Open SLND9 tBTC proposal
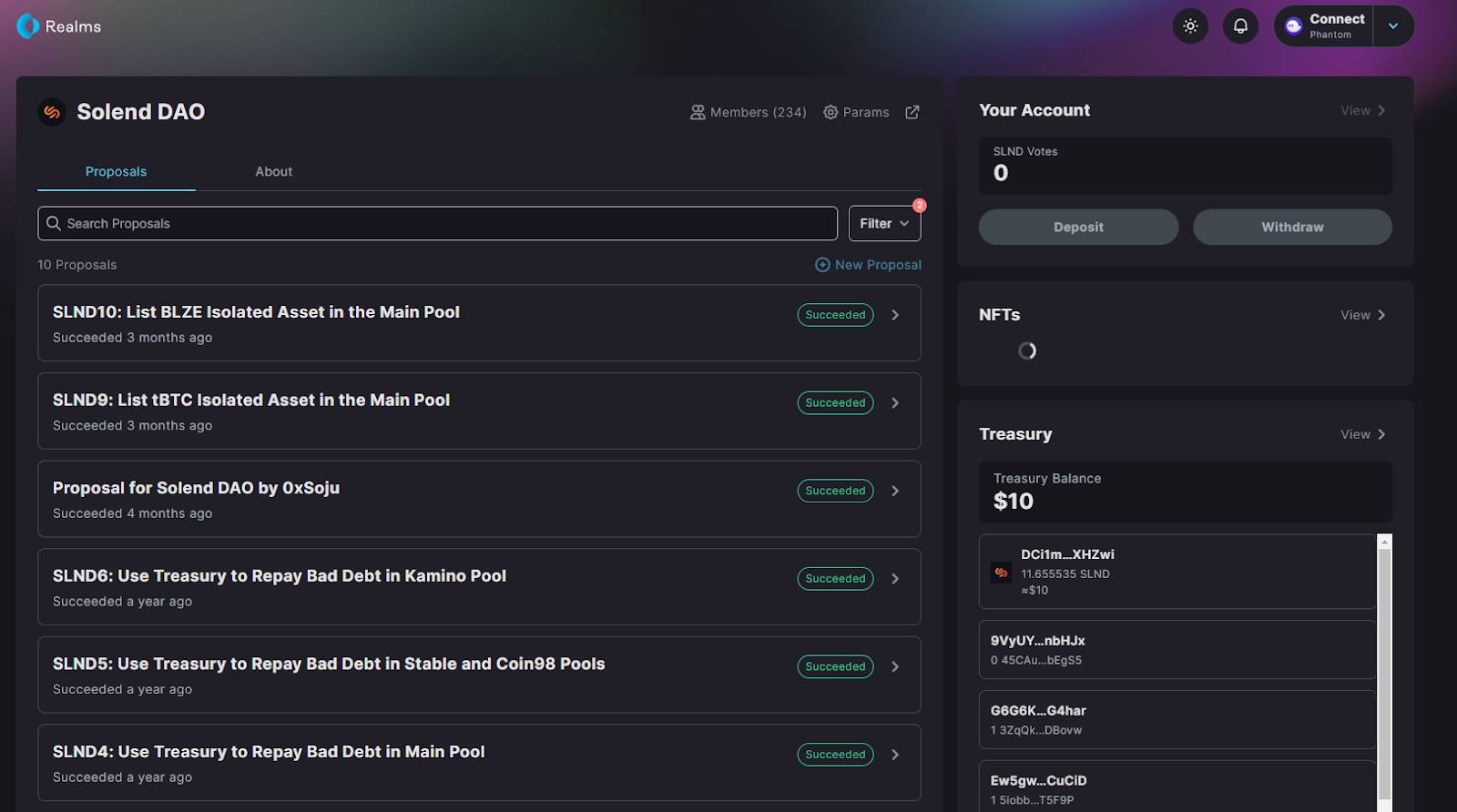 click(x=479, y=411)
